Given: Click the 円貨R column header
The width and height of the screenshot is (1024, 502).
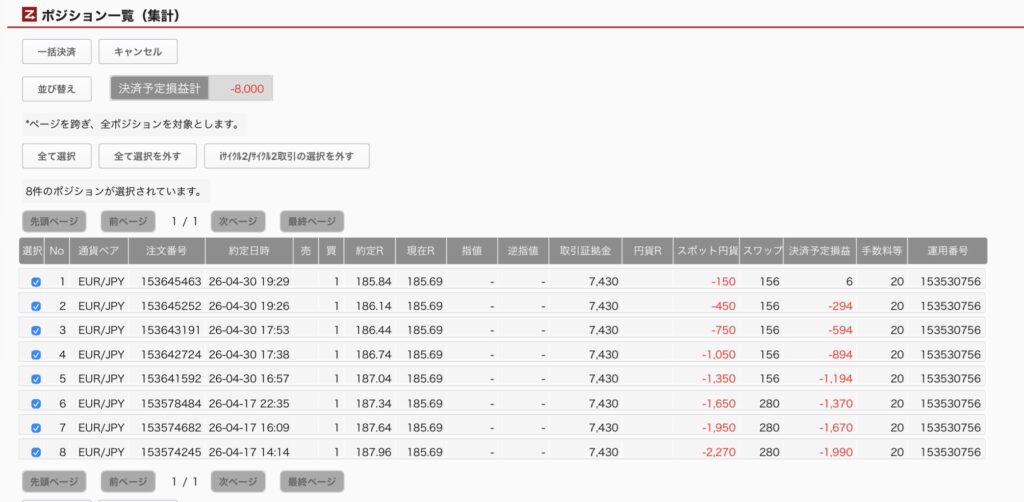Looking at the screenshot, I should 648,251.
